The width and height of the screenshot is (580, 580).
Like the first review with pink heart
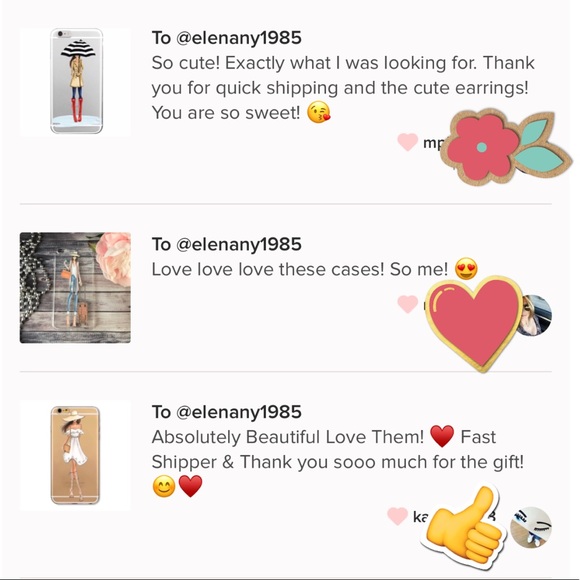pyautogui.click(x=408, y=142)
